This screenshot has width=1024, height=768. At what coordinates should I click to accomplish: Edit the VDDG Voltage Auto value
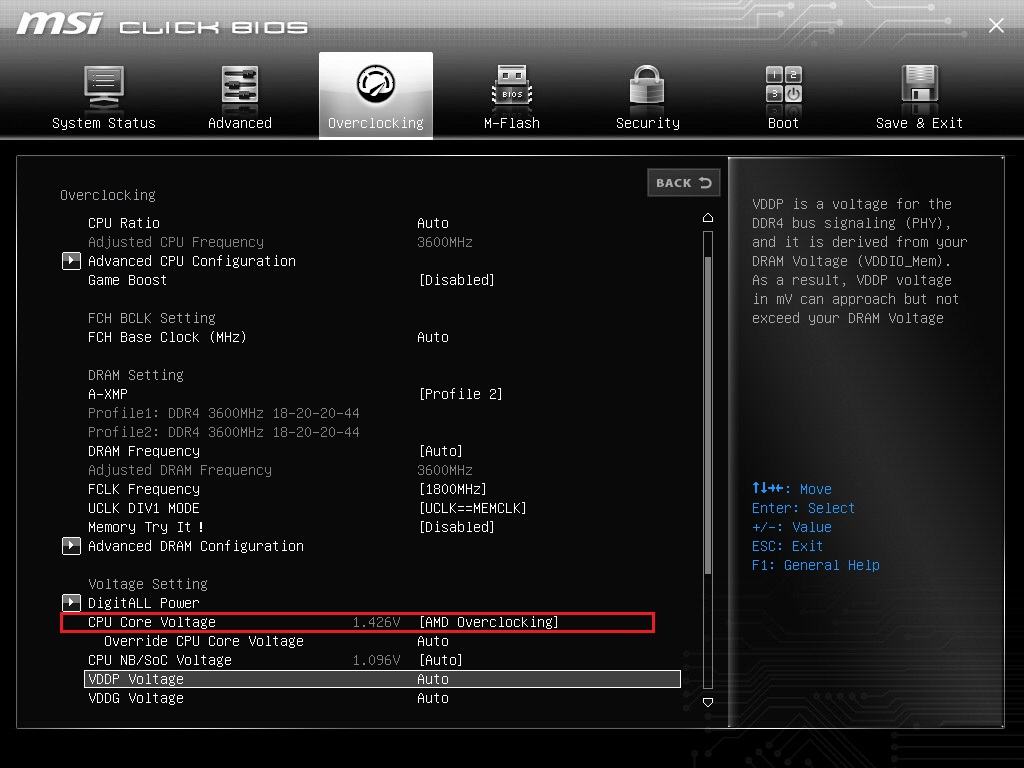pyautogui.click(x=432, y=698)
